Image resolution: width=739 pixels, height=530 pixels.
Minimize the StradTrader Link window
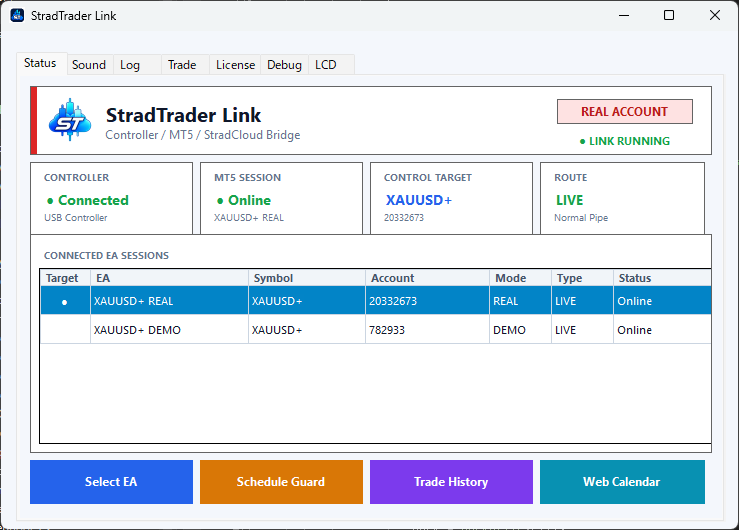[624, 16]
